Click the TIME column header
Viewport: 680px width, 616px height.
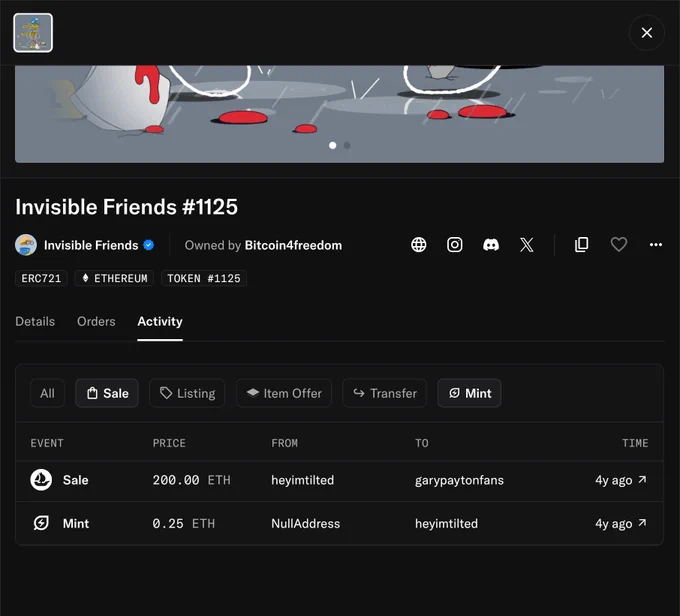(635, 443)
